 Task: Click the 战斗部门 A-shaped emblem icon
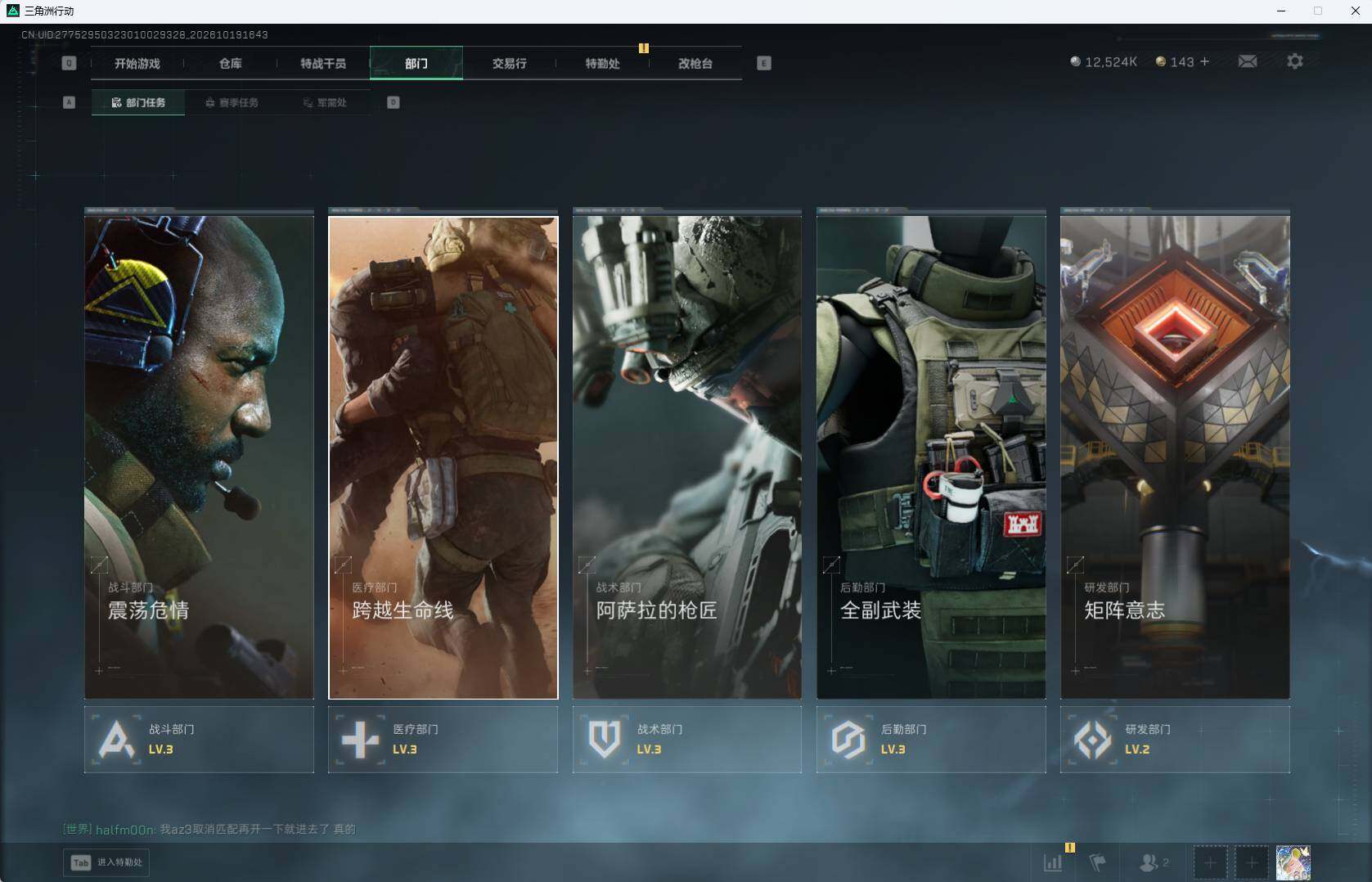pyautogui.click(x=116, y=740)
